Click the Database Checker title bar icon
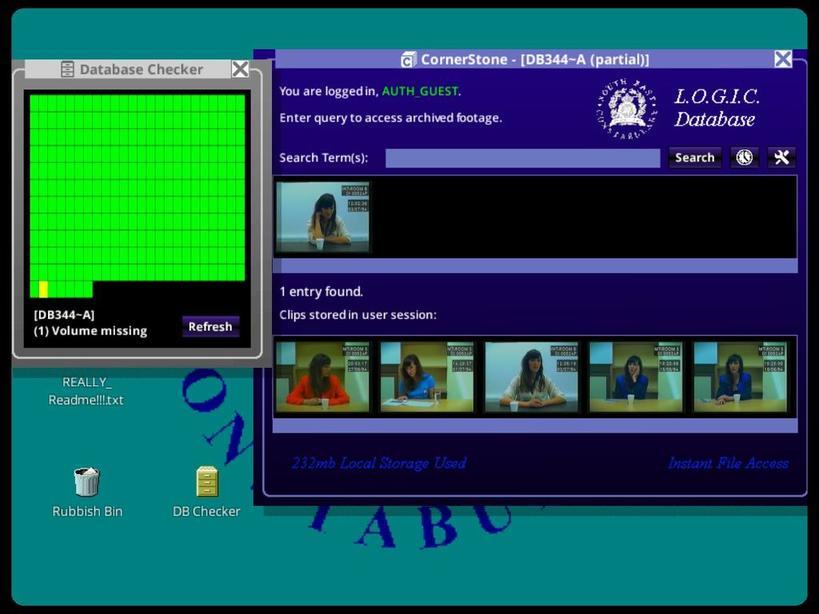Image resolution: width=819 pixels, height=614 pixels. tap(67, 70)
